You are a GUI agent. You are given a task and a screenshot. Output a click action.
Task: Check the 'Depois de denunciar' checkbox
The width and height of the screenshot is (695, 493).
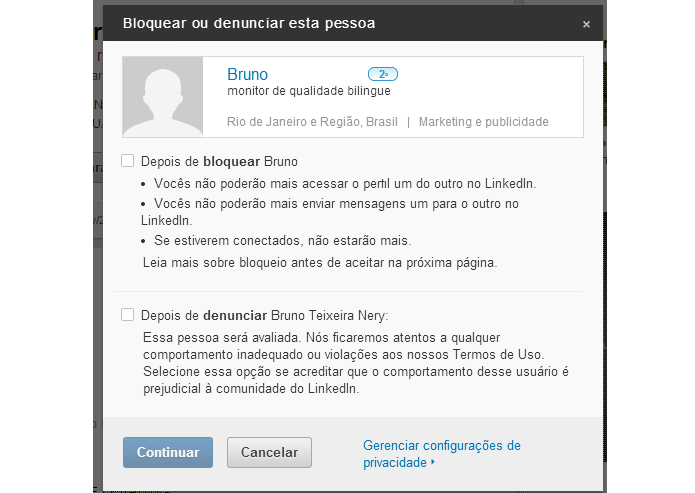128,315
